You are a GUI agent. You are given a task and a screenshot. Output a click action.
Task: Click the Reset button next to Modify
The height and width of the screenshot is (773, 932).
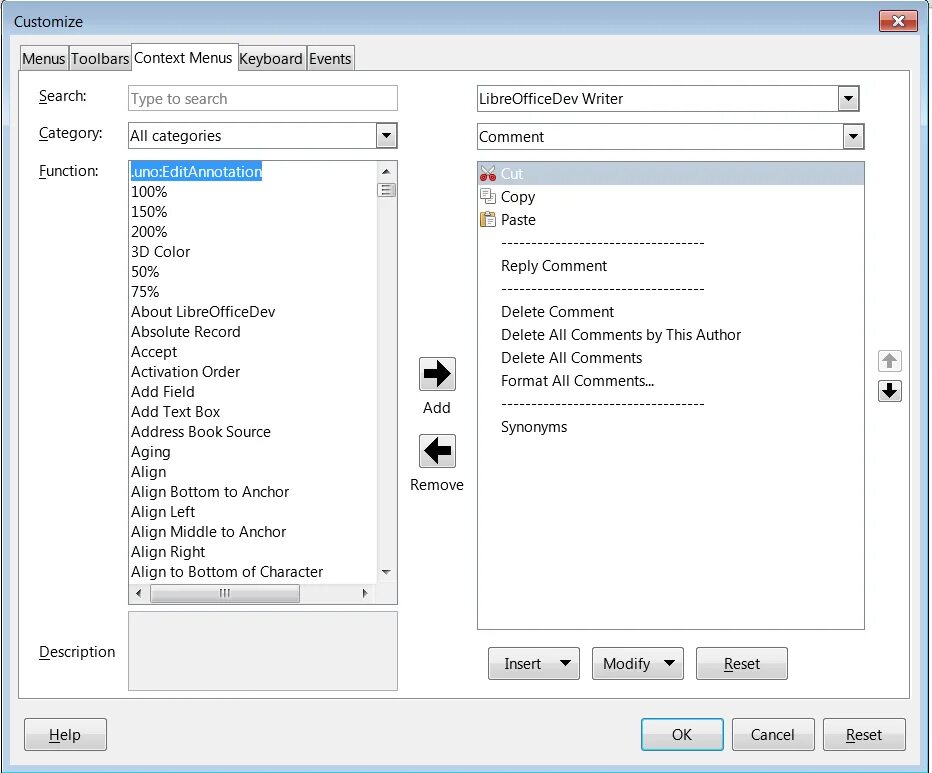[x=742, y=664]
